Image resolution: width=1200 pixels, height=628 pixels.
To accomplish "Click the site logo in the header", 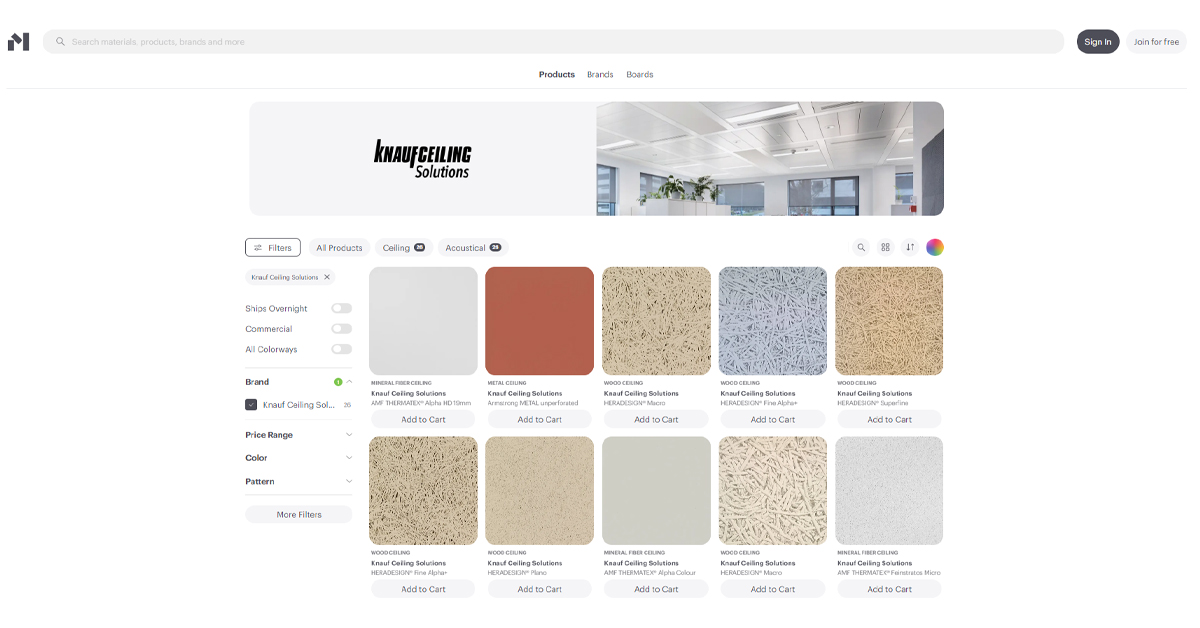I will (19, 41).
